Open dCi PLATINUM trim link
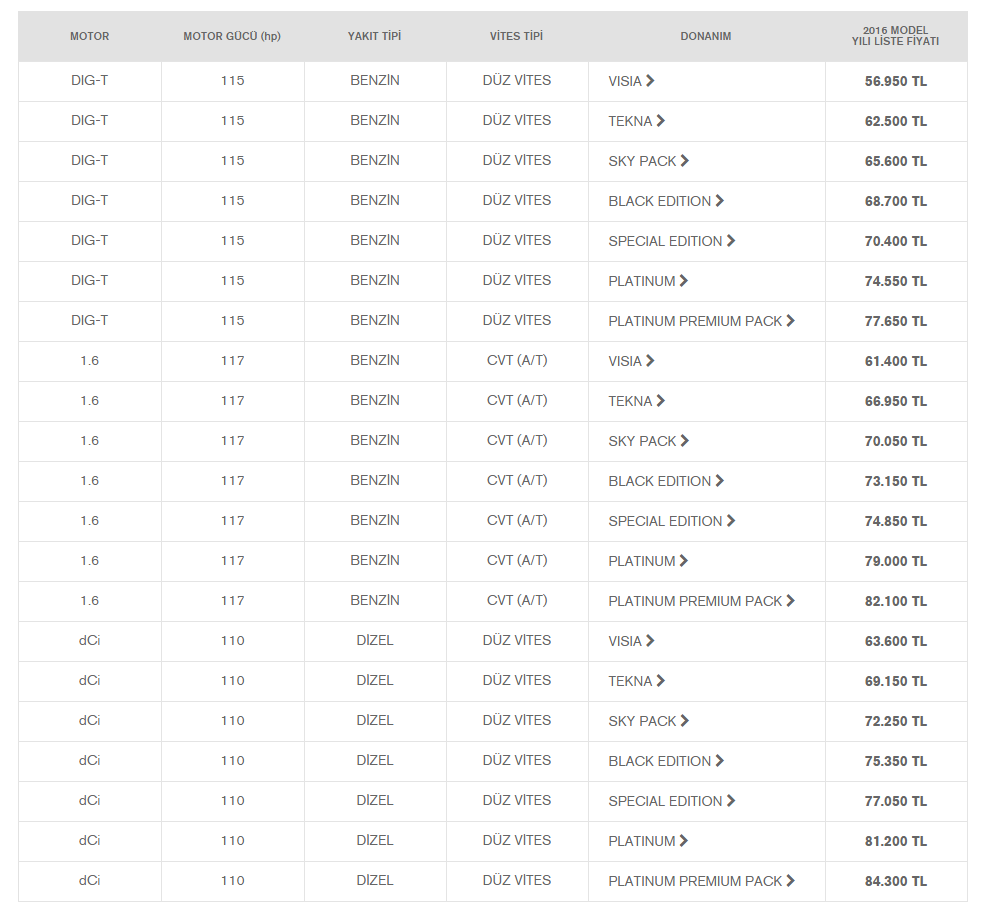The width and height of the screenshot is (989, 922). click(648, 841)
